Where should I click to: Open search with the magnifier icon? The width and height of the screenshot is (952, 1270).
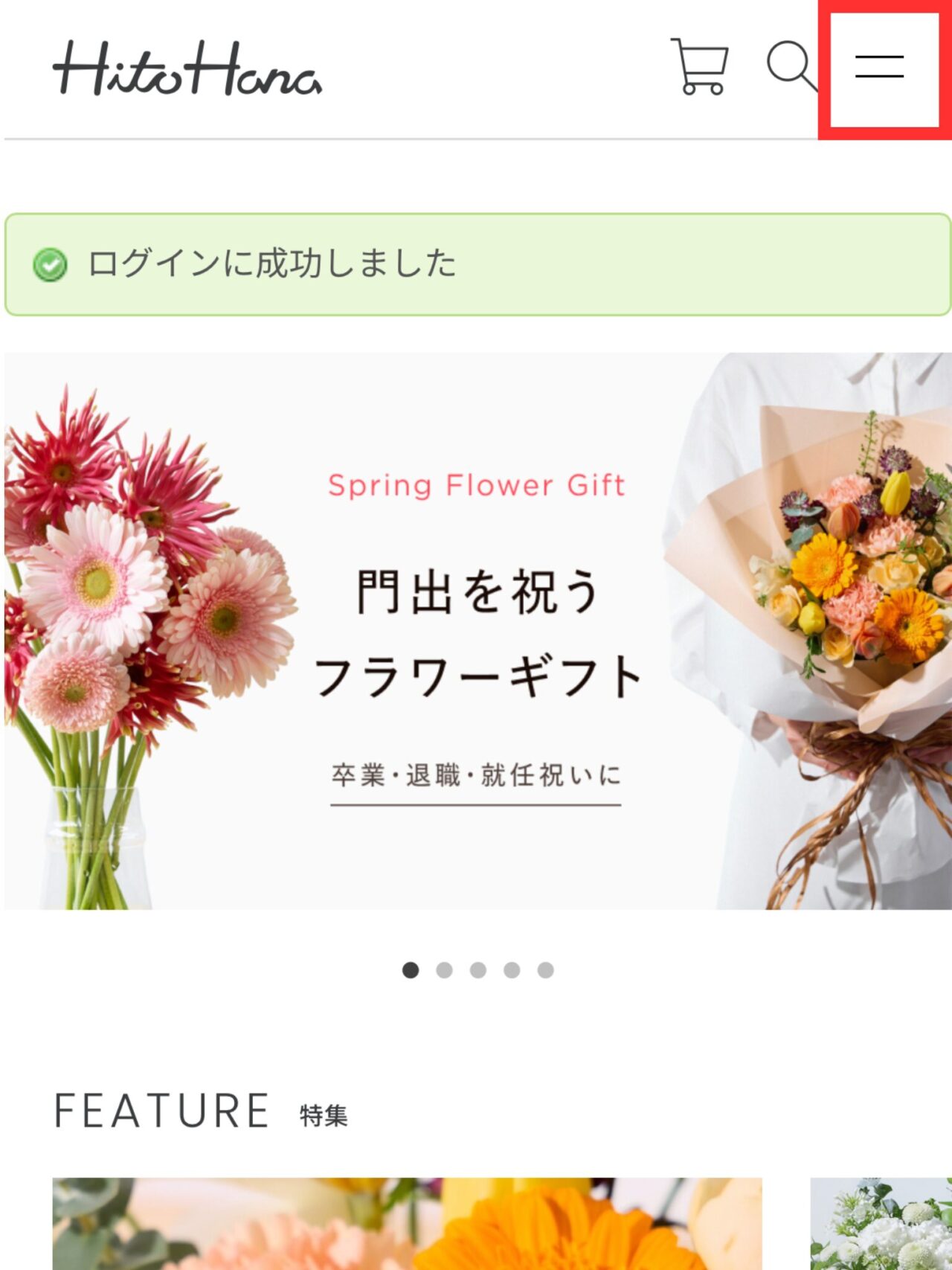click(793, 66)
